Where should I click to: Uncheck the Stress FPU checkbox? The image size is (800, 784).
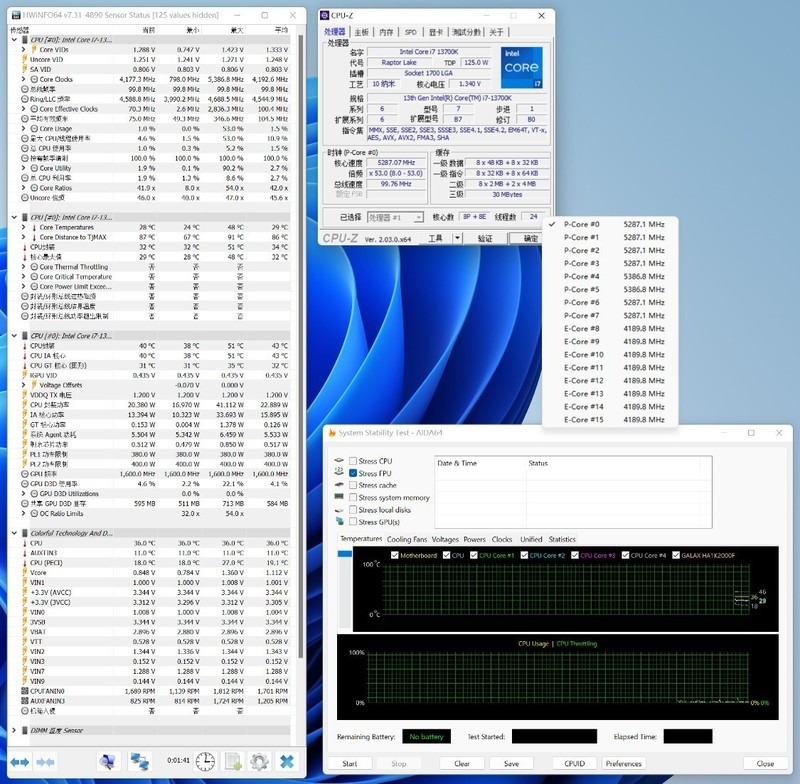(x=354, y=473)
